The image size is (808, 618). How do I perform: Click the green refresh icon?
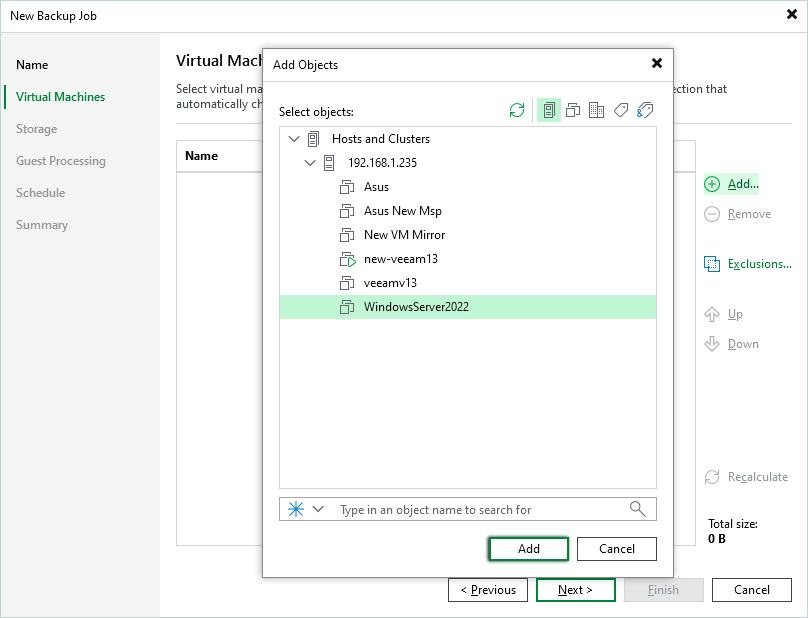[x=516, y=111]
